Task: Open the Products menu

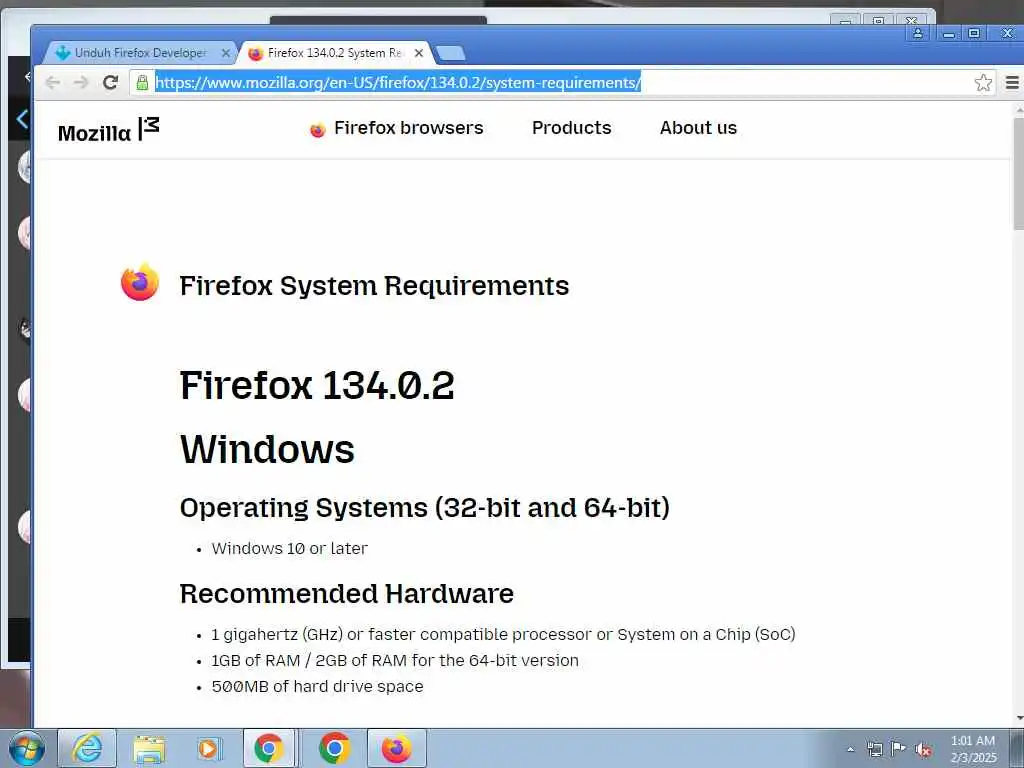Action: pos(571,128)
